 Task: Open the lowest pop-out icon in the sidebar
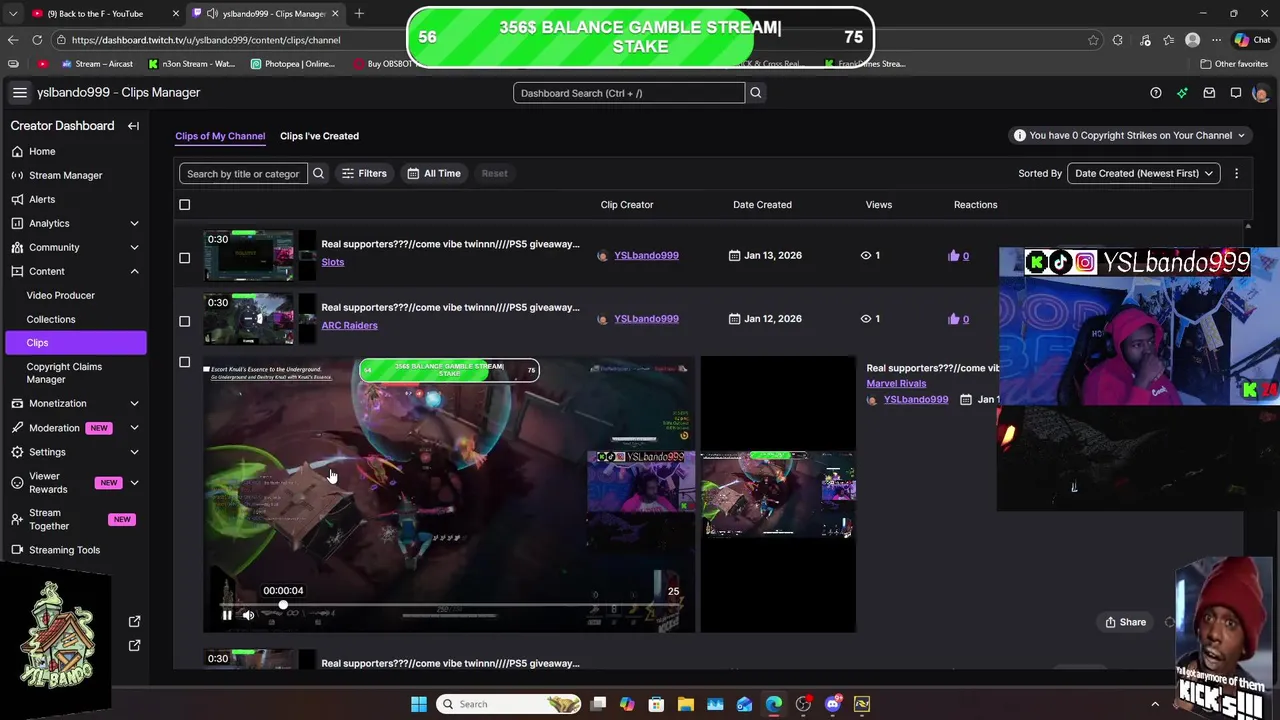point(135,646)
